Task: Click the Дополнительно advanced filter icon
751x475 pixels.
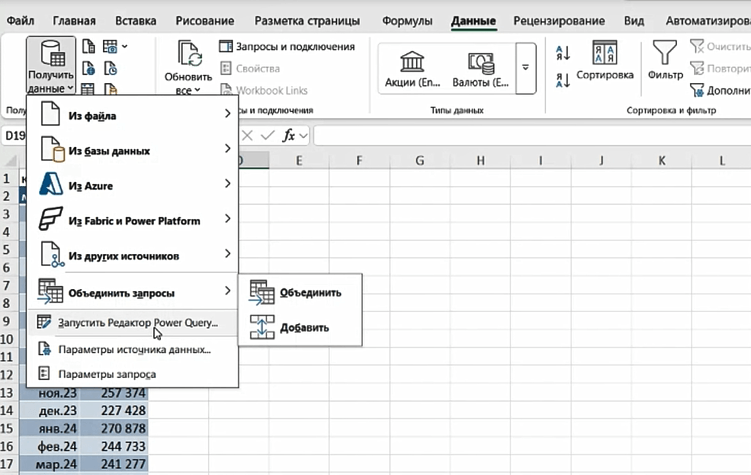Action: click(x=697, y=90)
